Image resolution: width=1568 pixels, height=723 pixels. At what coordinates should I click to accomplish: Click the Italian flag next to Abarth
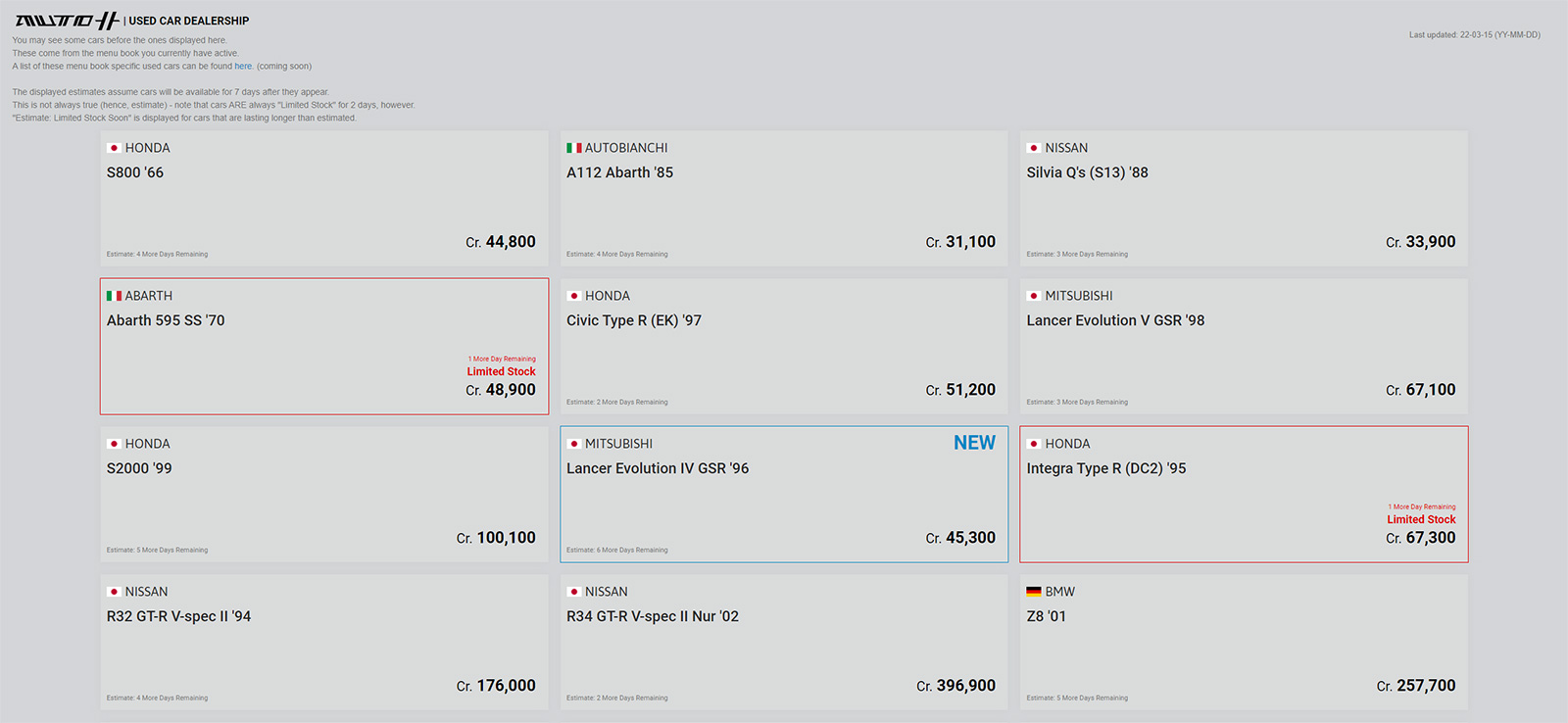114,296
